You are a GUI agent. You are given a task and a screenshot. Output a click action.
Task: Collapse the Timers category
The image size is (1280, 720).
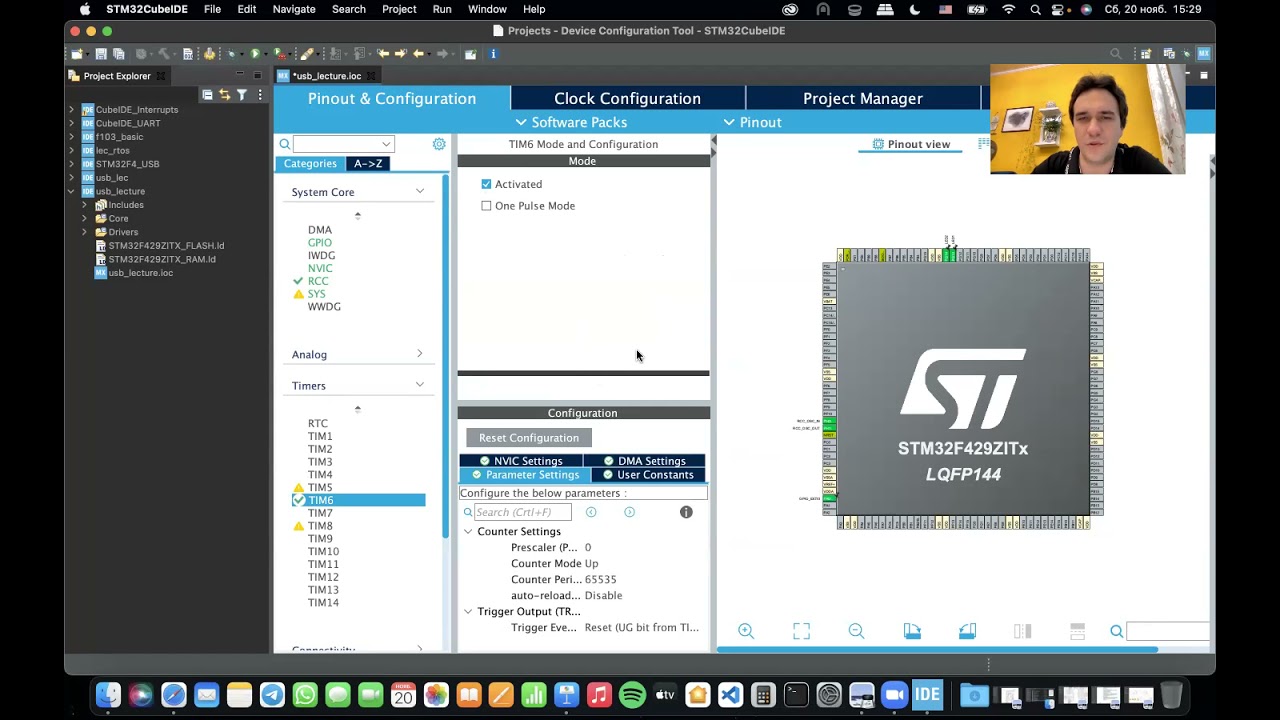click(419, 385)
